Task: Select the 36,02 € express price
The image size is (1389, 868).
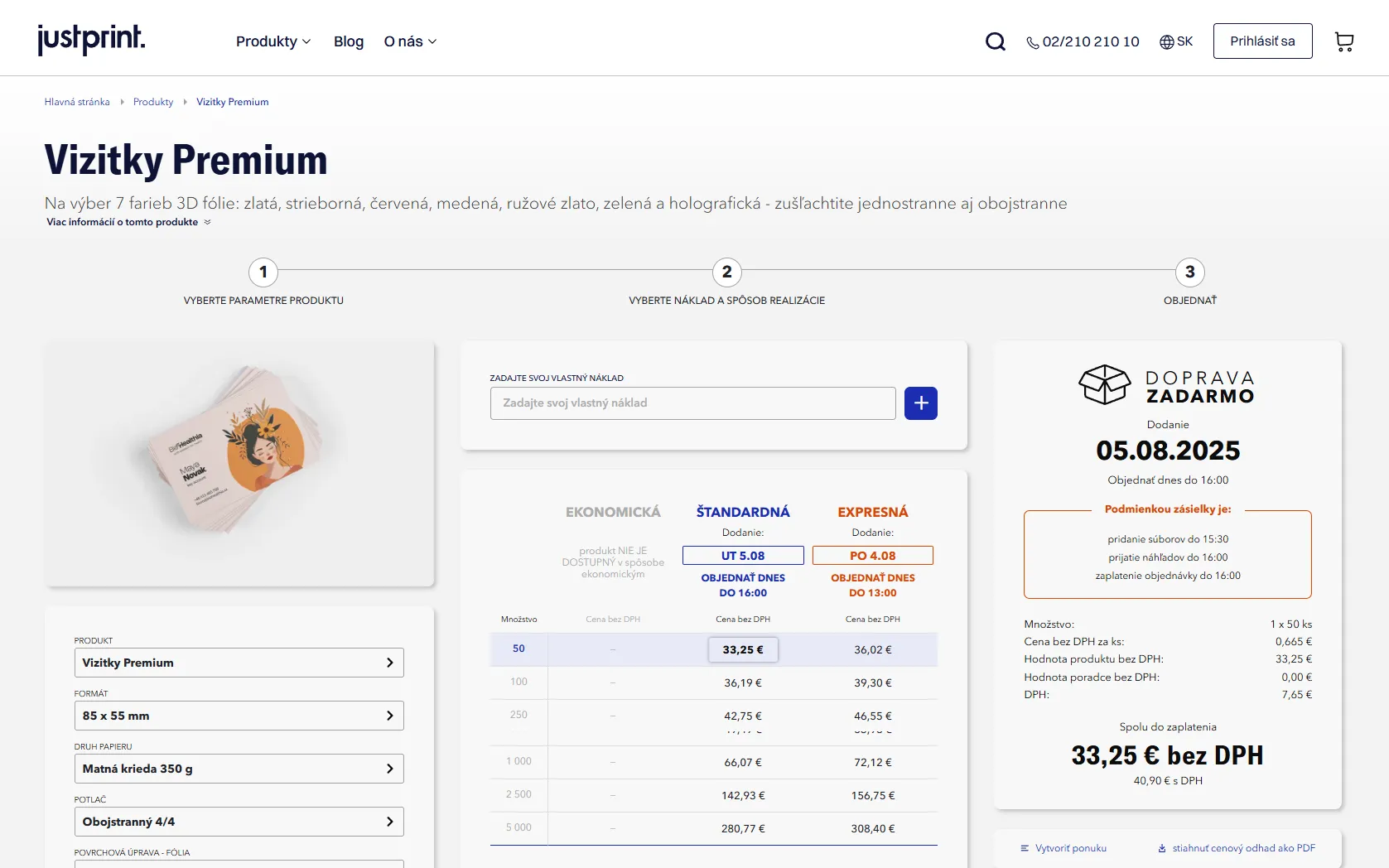Action: (872, 649)
